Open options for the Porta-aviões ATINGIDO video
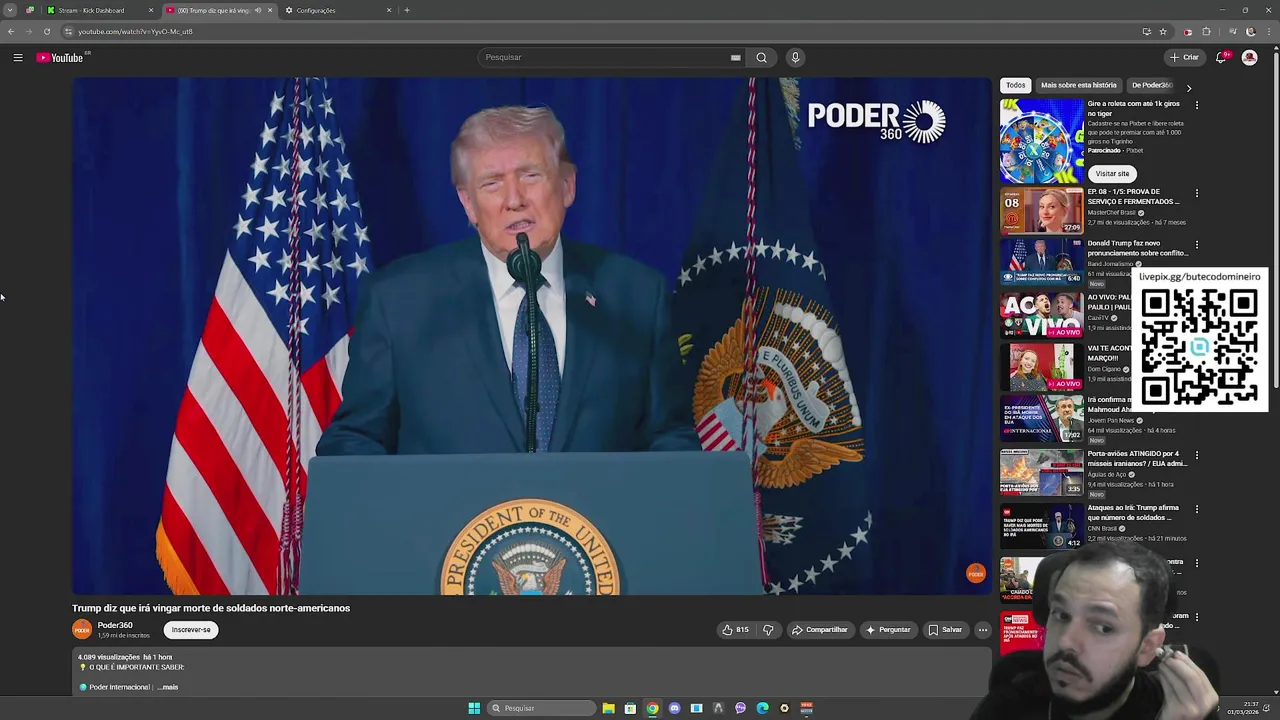Screen dimensions: 1280x720 click(x=1197, y=455)
